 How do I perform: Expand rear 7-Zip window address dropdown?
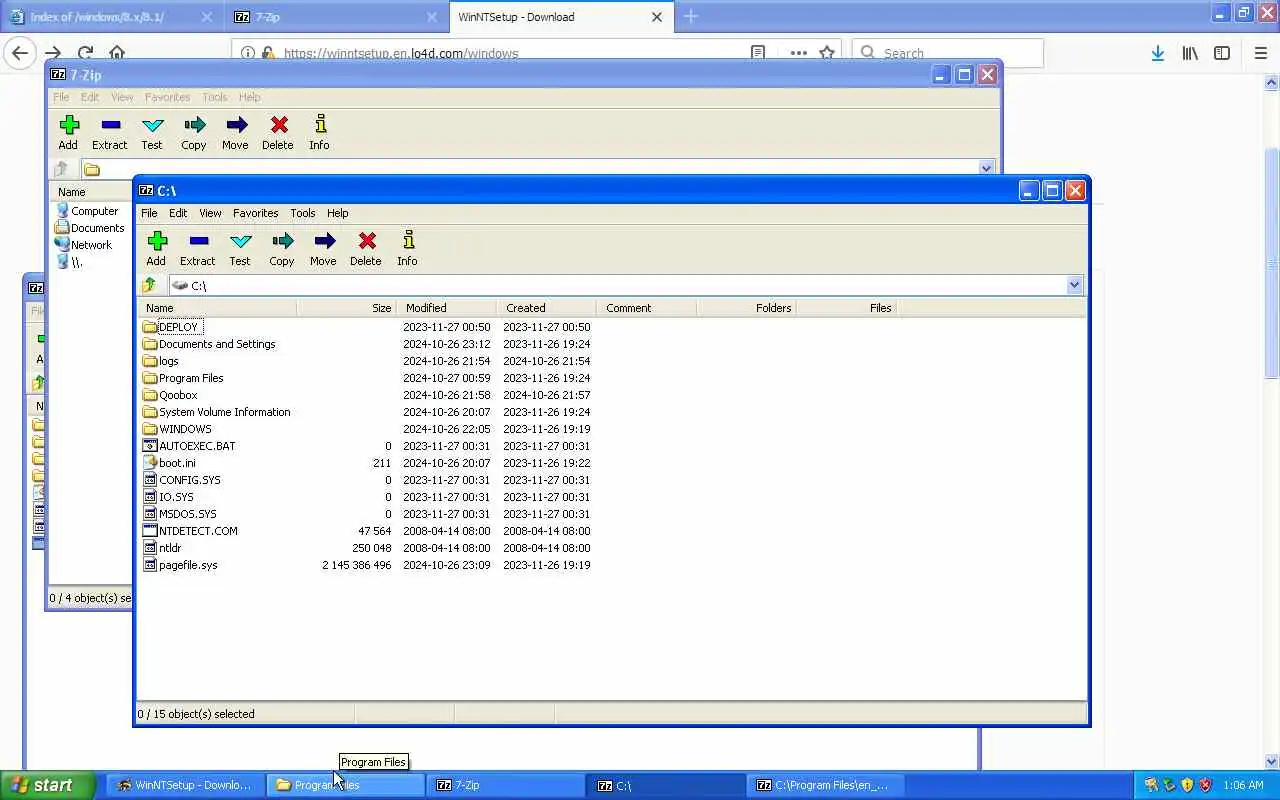986,169
